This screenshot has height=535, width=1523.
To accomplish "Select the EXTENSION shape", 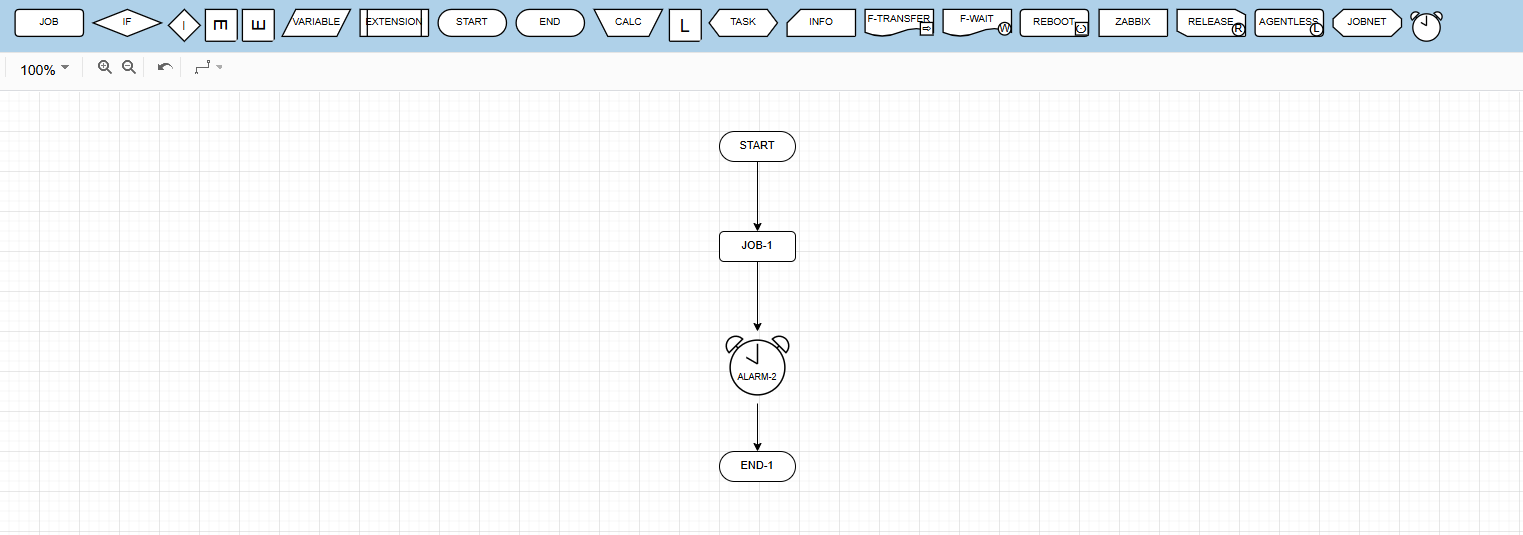I will pos(394,22).
